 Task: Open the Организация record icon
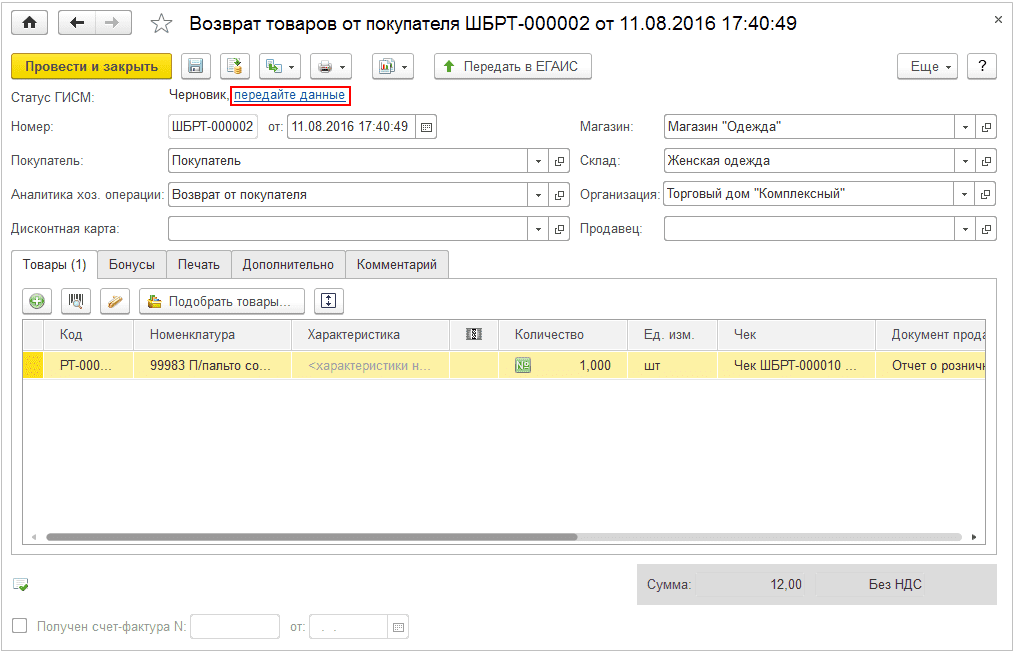pos(986,194)
